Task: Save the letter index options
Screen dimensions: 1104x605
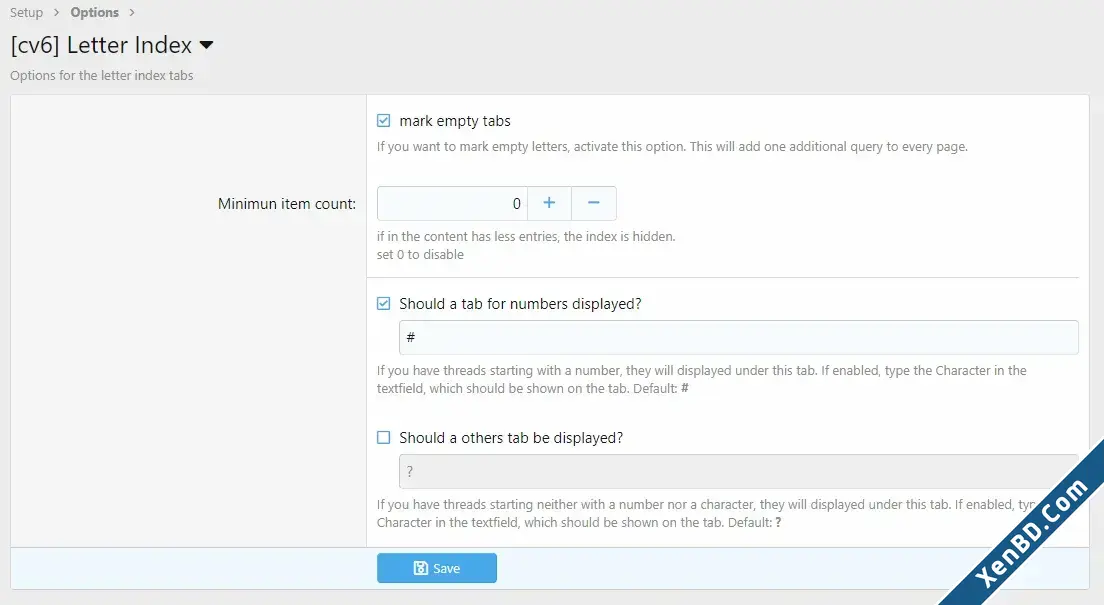Action: [437, 568]
